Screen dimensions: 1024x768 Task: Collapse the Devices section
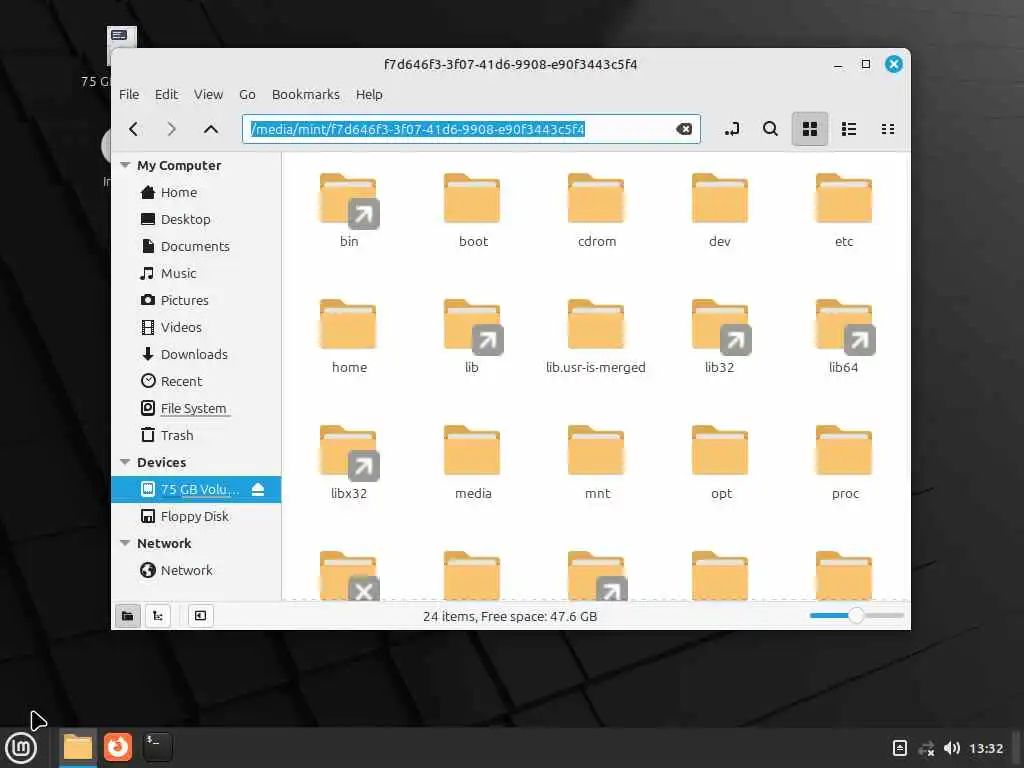[125, 462]
